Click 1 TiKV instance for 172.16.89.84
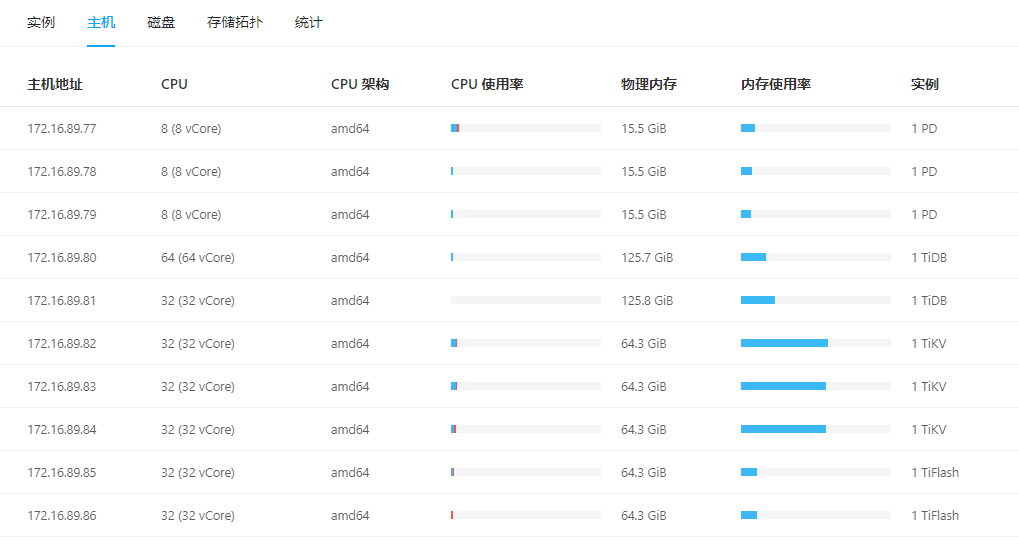 pyautogui.click(x=929, y=429)
